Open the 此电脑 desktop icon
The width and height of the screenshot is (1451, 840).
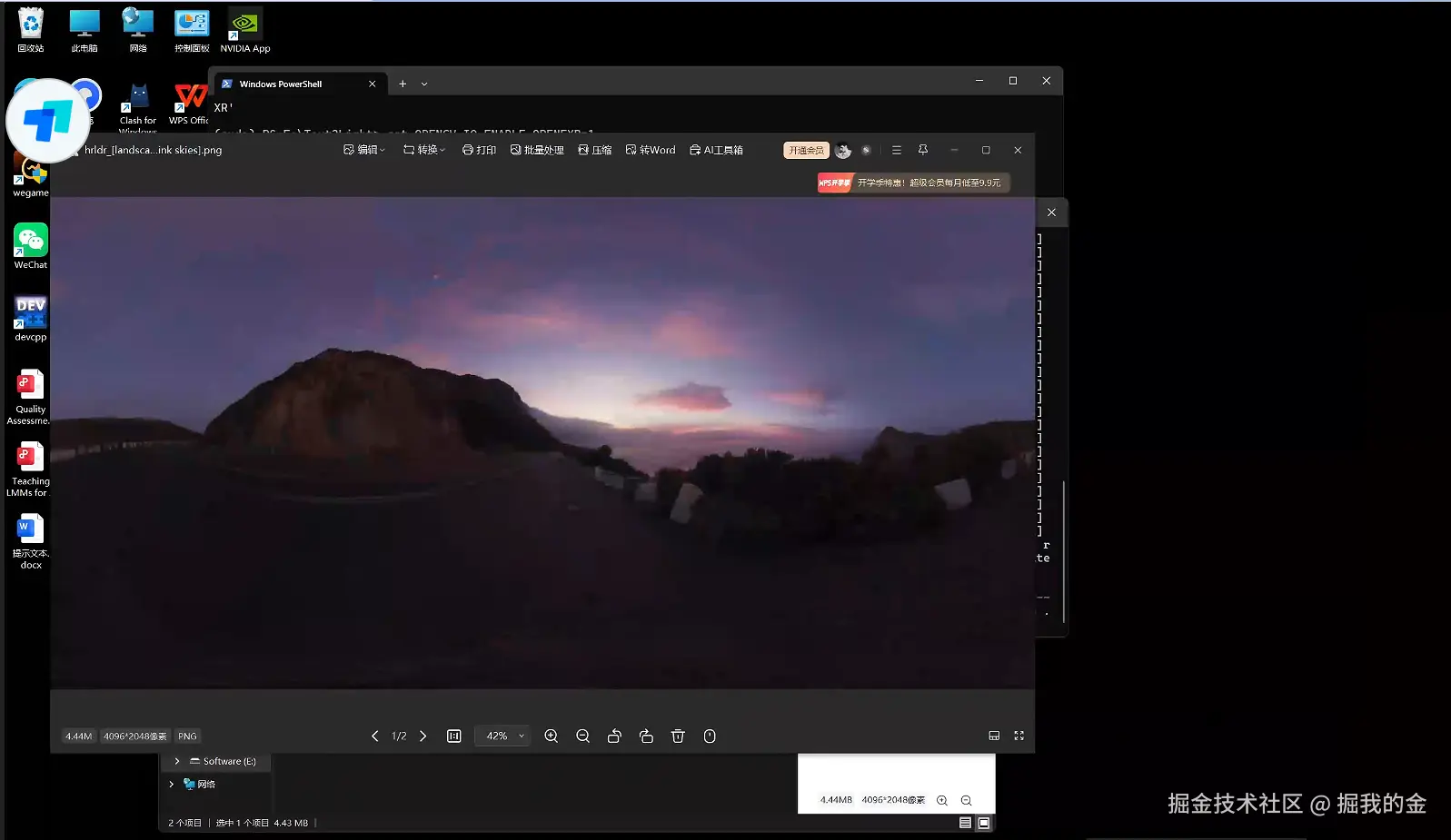84,30
